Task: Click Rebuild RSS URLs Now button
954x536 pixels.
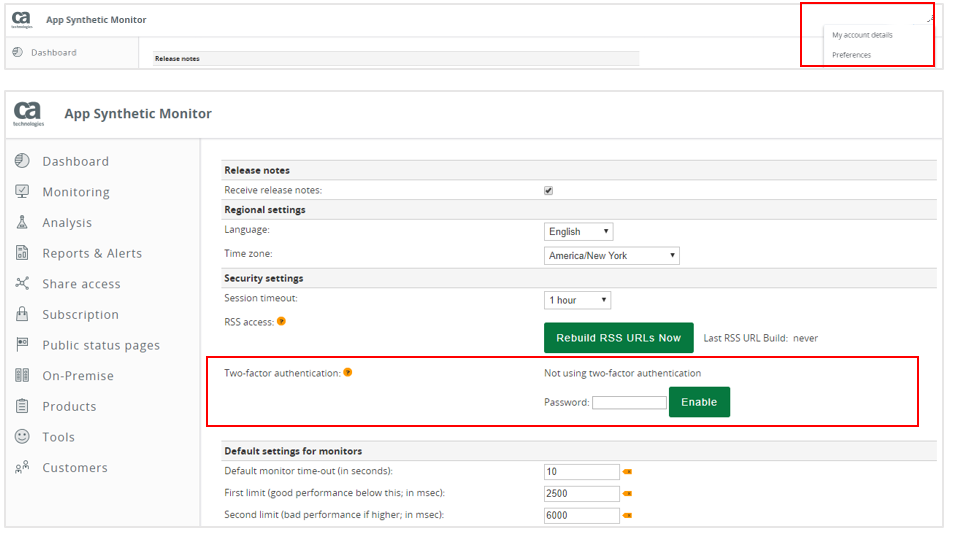Action: [618, 338]
